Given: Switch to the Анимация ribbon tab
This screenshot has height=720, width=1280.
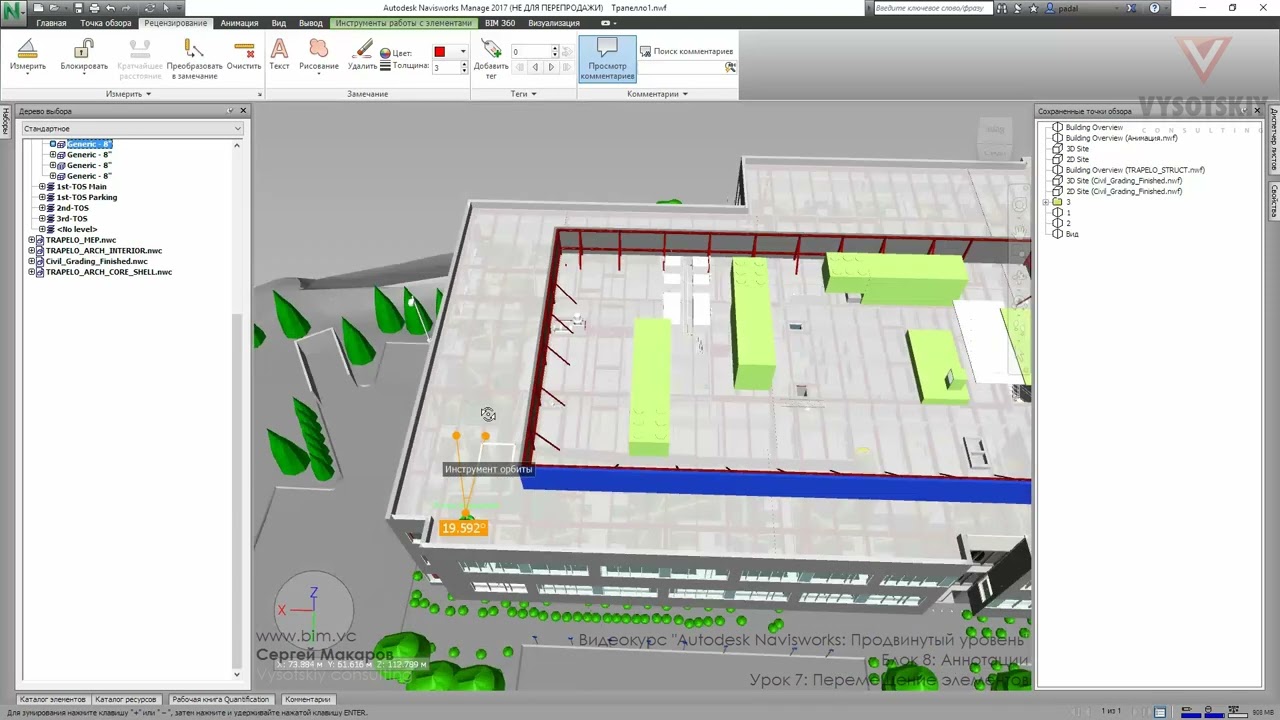Looking at the screenshot, I should 239,23.
